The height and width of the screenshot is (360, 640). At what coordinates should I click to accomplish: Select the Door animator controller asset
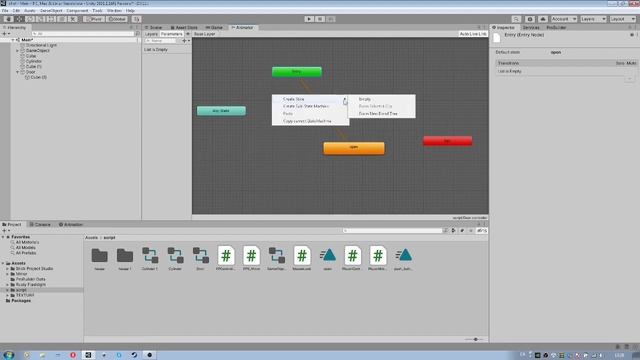click(200, 258)
